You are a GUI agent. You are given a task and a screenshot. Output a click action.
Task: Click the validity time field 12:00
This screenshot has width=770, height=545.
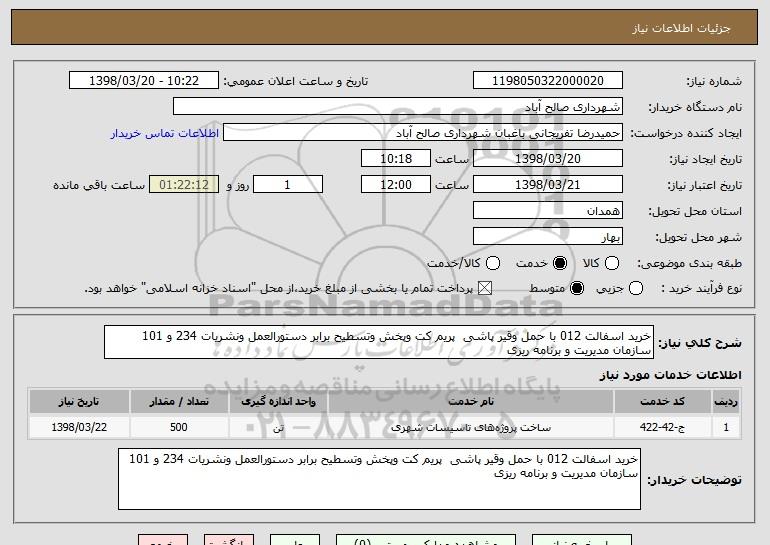coord(396,185)
